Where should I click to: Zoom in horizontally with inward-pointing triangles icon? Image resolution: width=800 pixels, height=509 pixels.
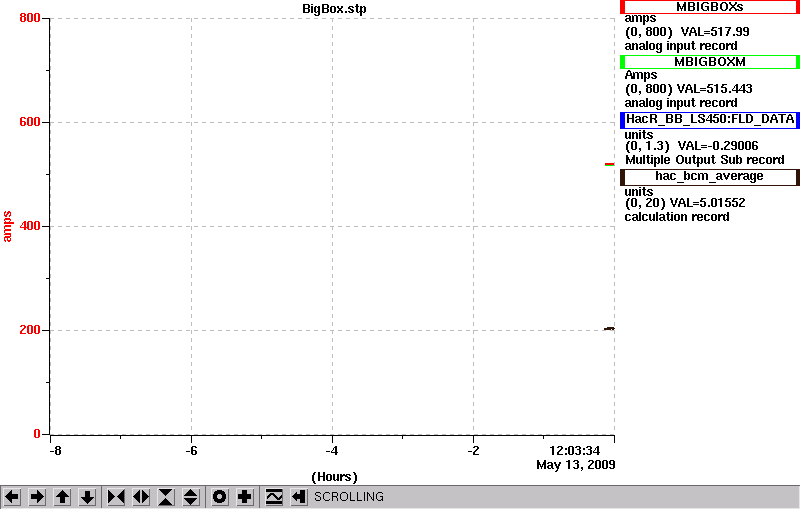coord(116,496)
